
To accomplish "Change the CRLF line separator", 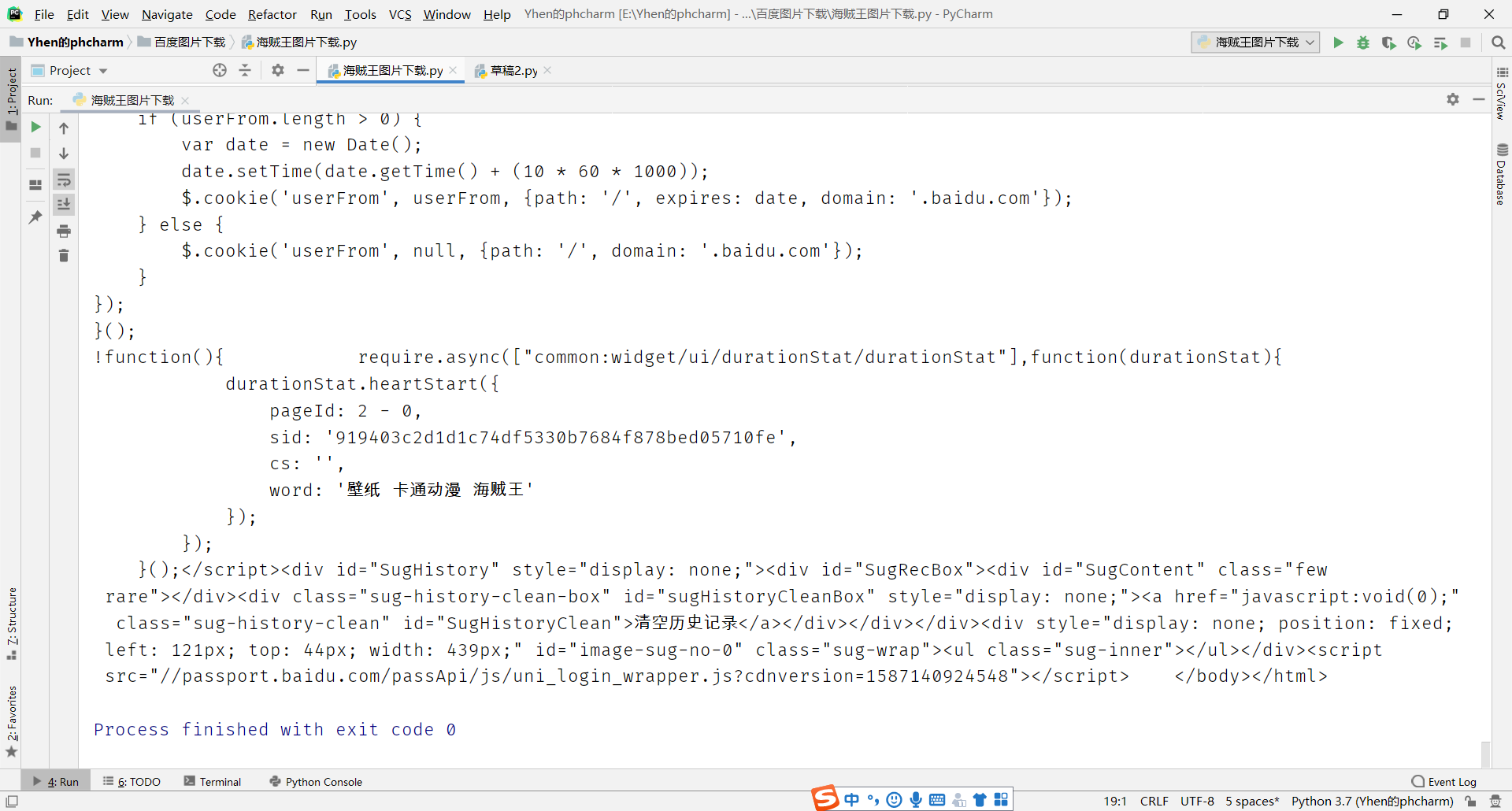I will (x=1154, y=801).
